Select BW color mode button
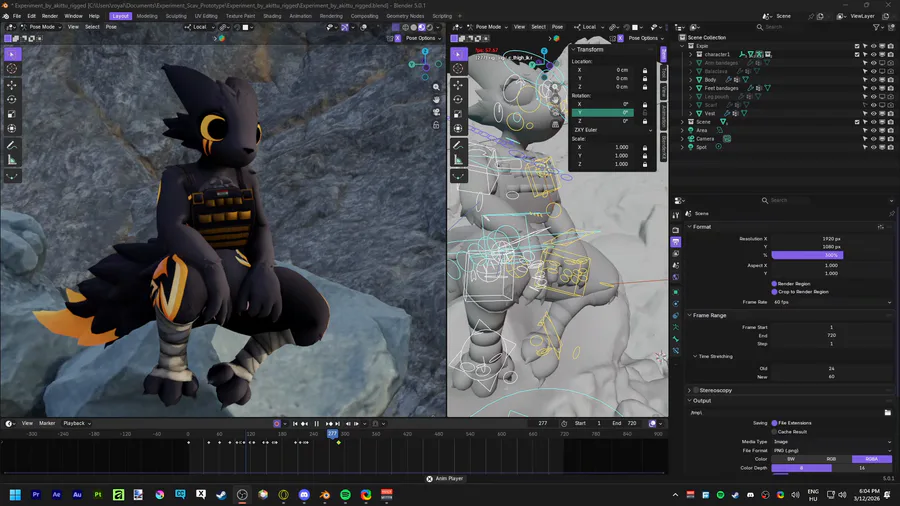The width and height of the screenshot is (900, 506). pos(791,460)
